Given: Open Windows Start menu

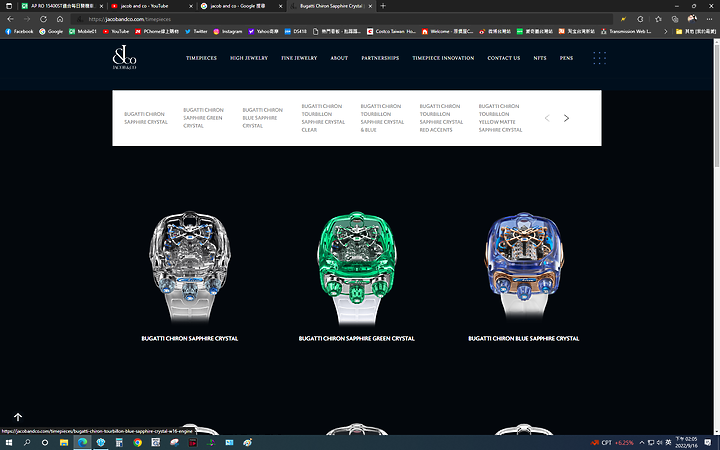Looking at the screenshot, I should (x=9, y=442).
